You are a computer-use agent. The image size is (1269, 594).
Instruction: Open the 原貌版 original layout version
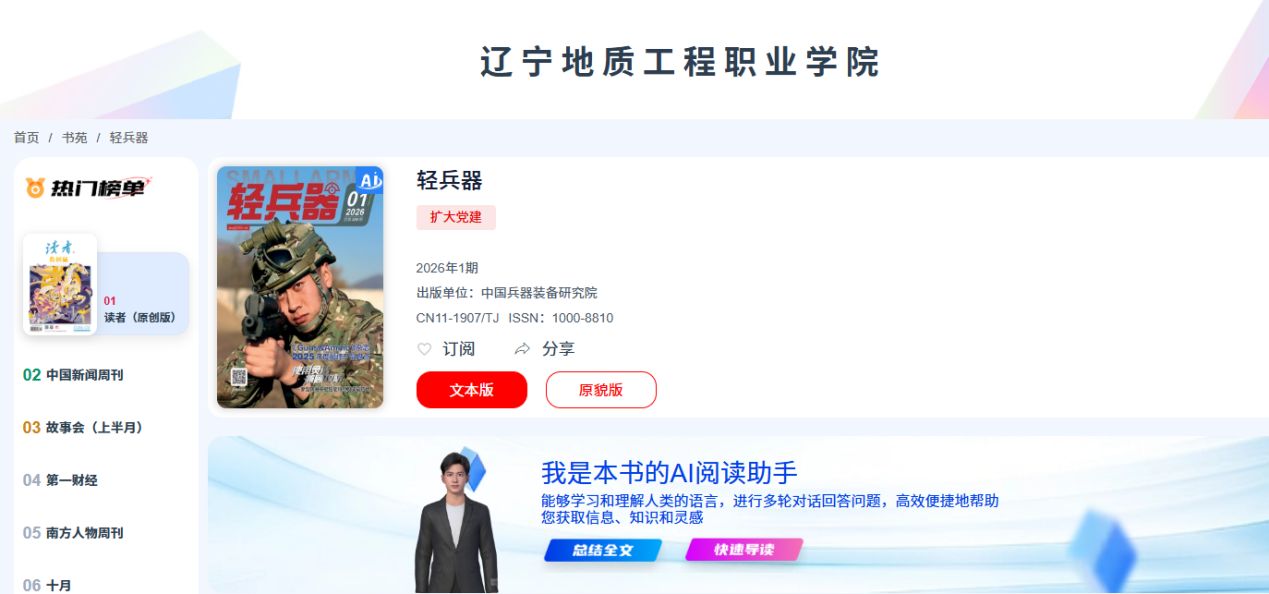tap(601, 390)
